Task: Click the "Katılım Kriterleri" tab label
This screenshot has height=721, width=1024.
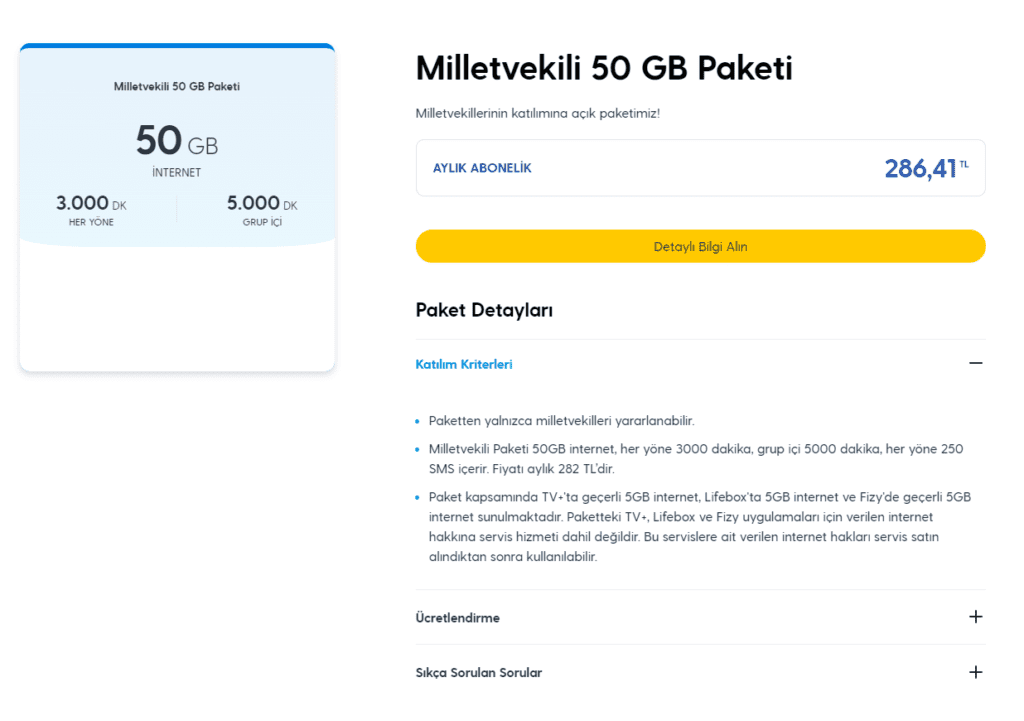Action: tap(464, 364)
